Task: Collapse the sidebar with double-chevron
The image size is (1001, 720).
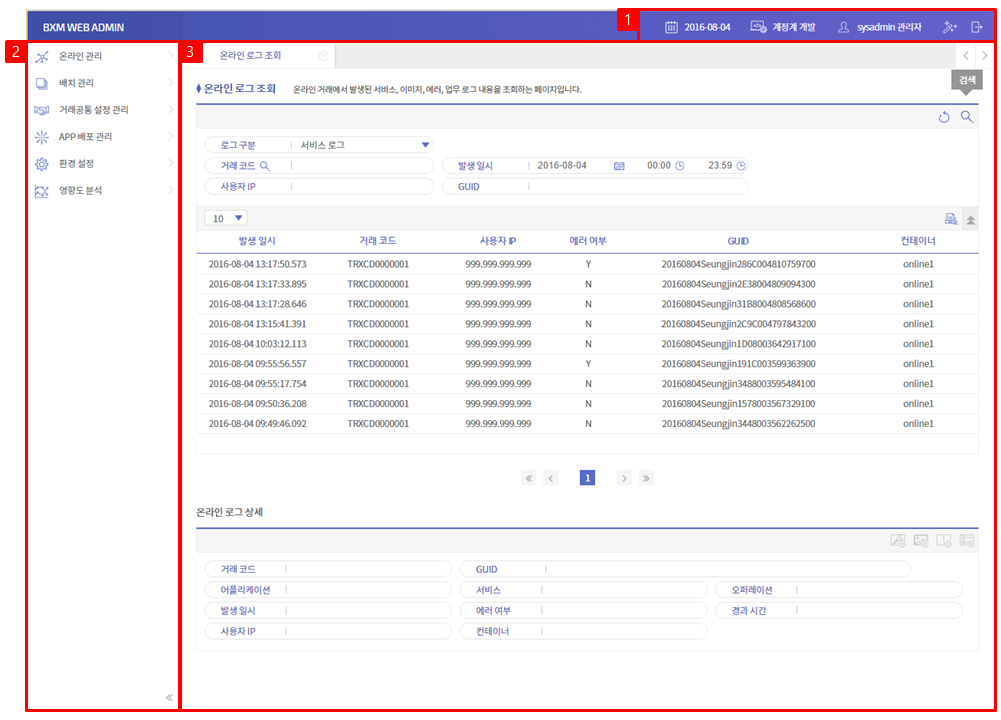Action: click(x=169, y=698)
